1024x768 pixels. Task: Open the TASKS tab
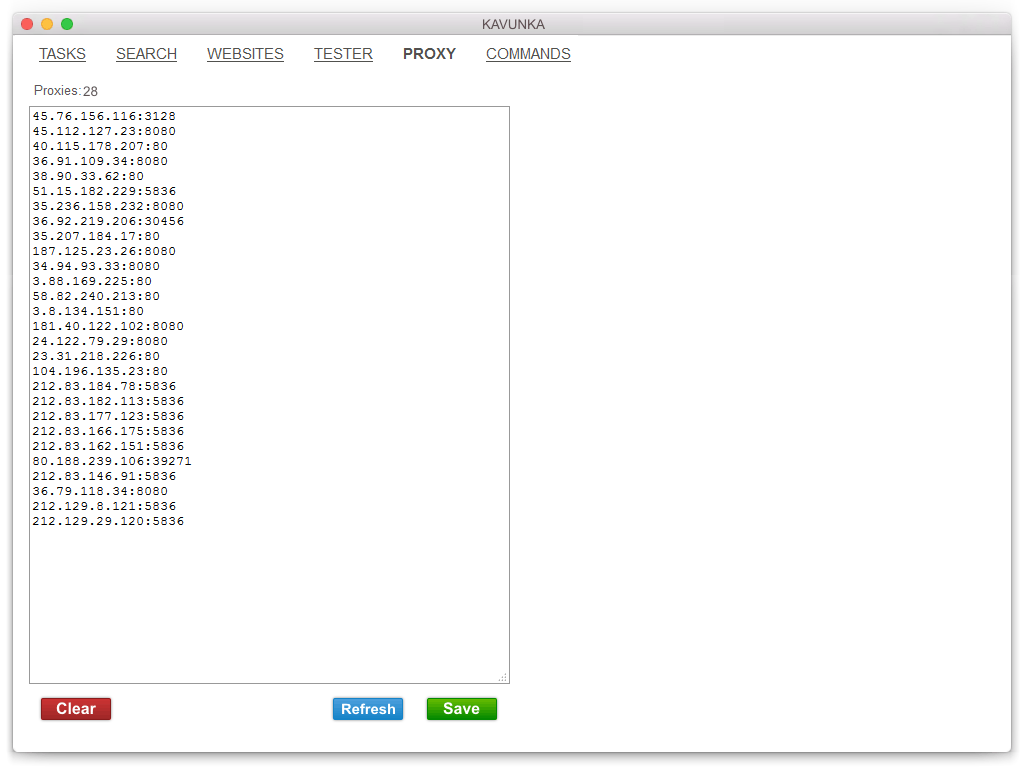(62, 54)
